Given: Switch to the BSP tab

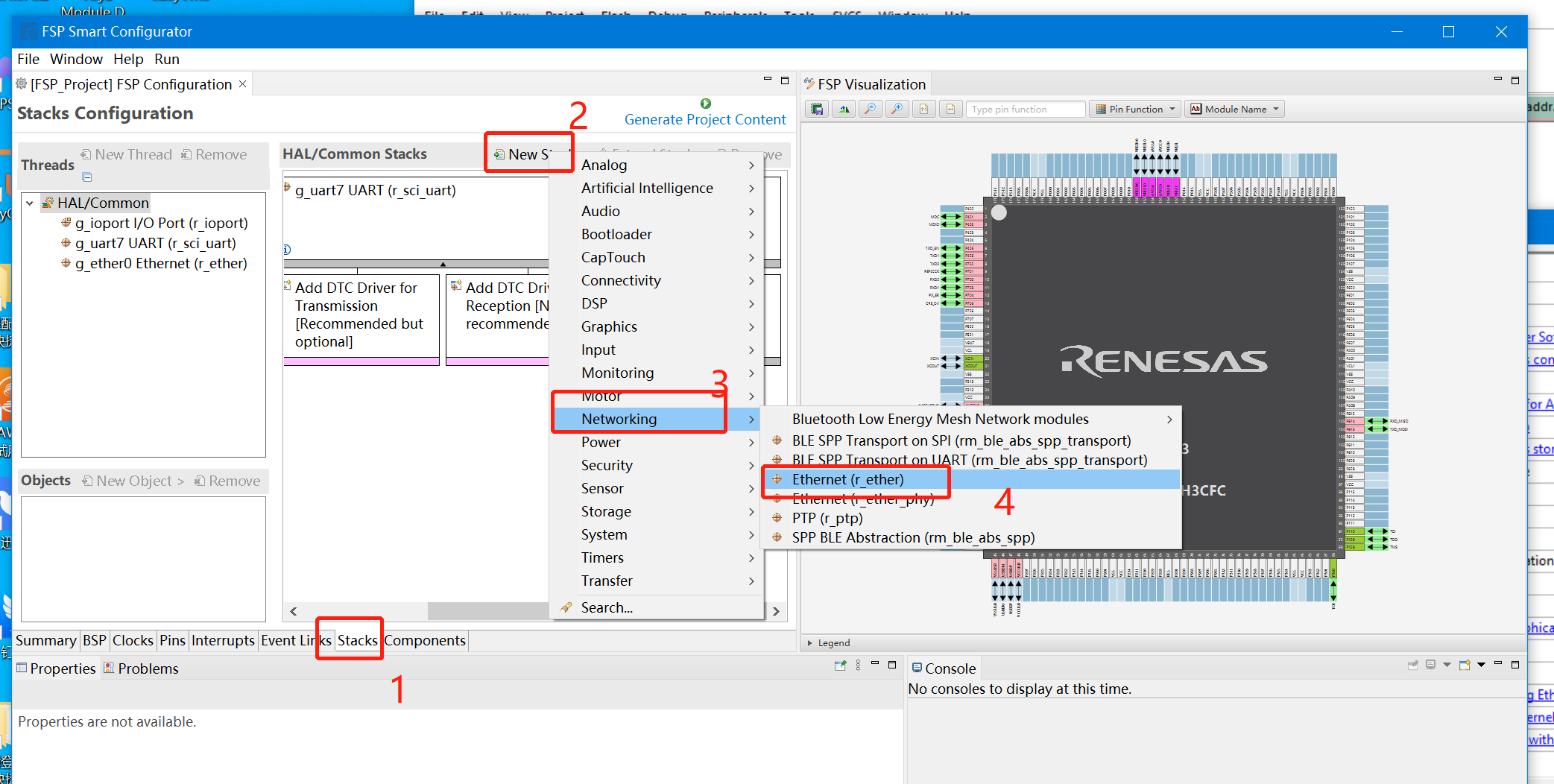Looking at the screenshot, I should [95, 640].
